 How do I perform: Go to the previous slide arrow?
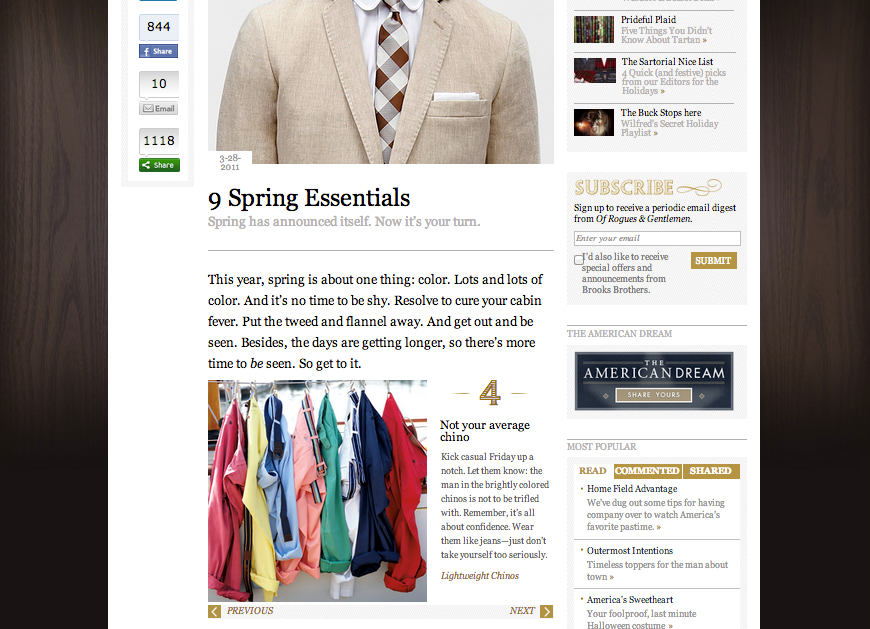click(214, 611)
